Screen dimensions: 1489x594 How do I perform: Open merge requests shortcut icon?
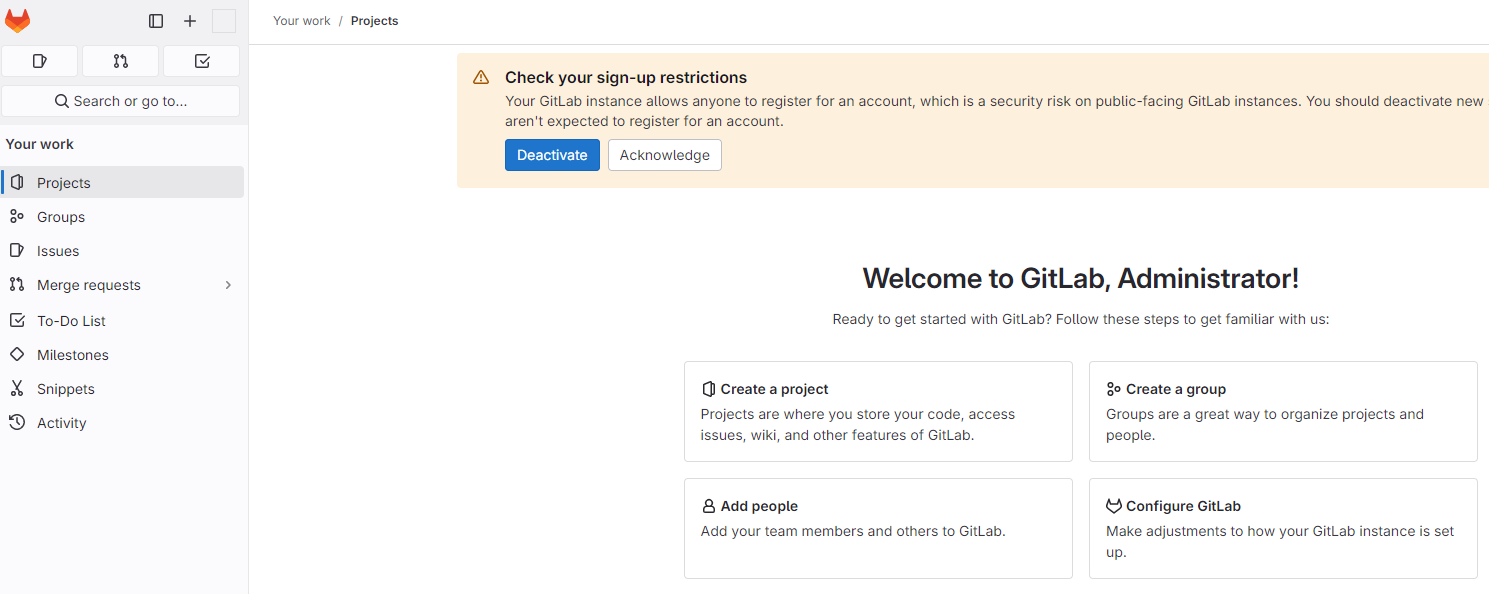tap(121, 61)
